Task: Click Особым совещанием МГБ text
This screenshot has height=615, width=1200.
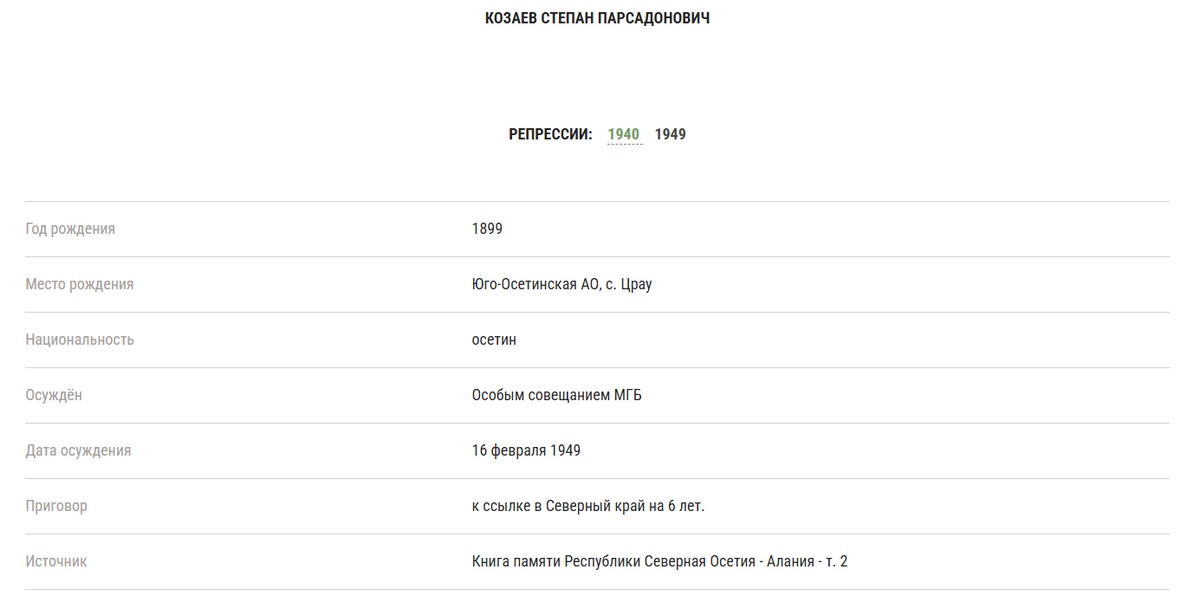Action: click(556, 395)
